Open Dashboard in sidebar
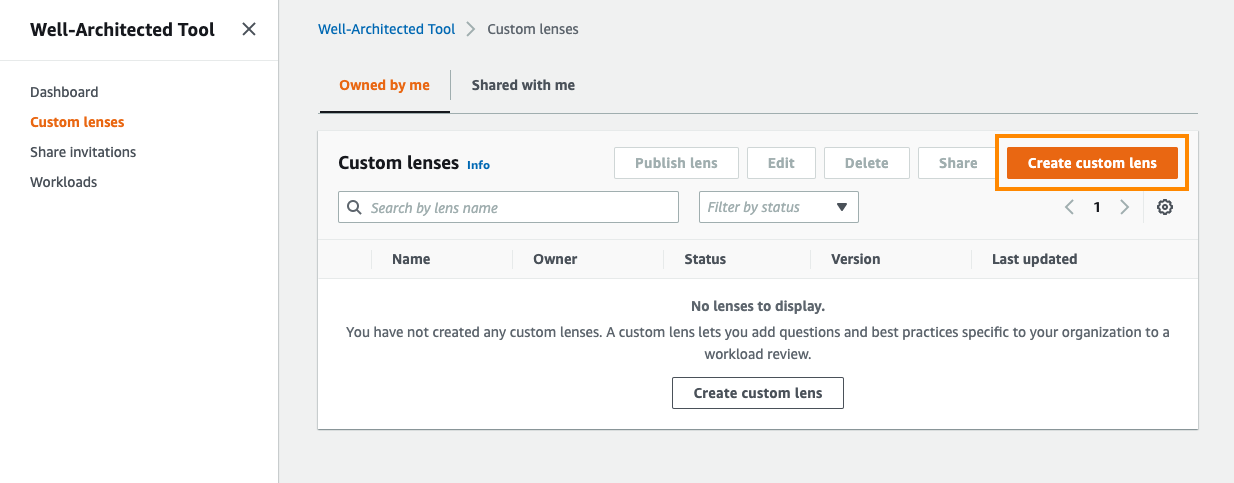Viewport: 1234px width, 483px height. (x=64, y=92)
